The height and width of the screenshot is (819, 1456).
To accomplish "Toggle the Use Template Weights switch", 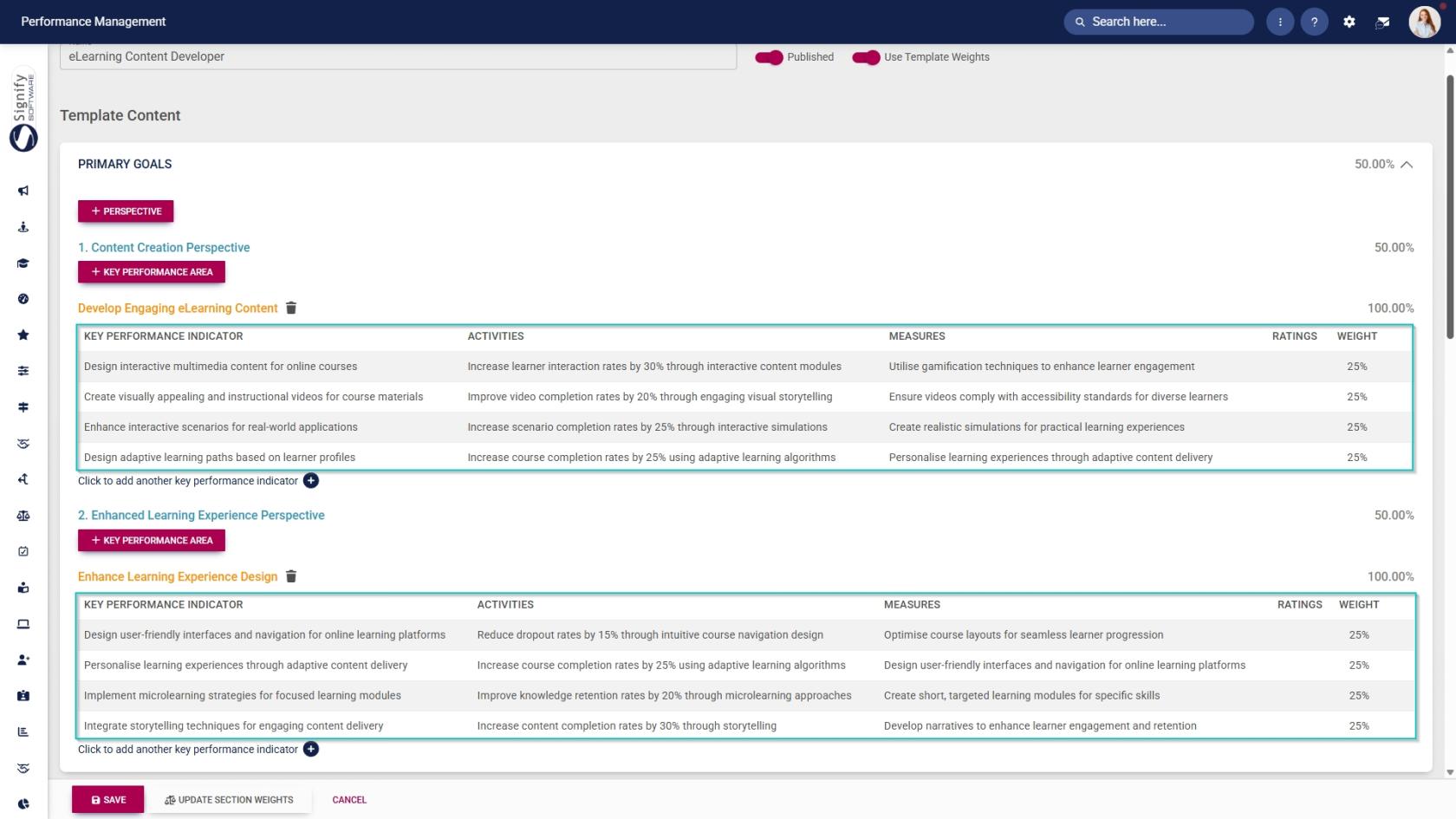I will [x=866, y=57].
